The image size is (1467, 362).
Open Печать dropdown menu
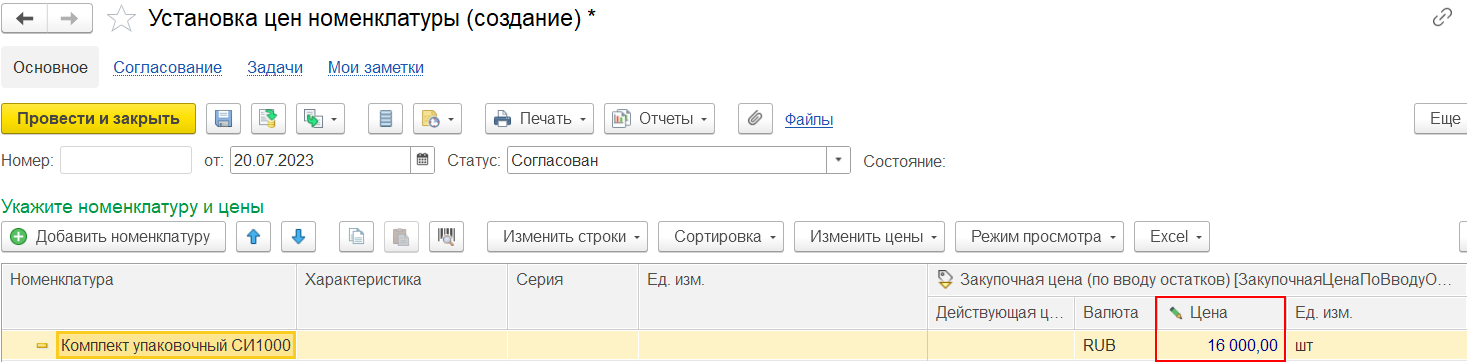click(540, 119)
